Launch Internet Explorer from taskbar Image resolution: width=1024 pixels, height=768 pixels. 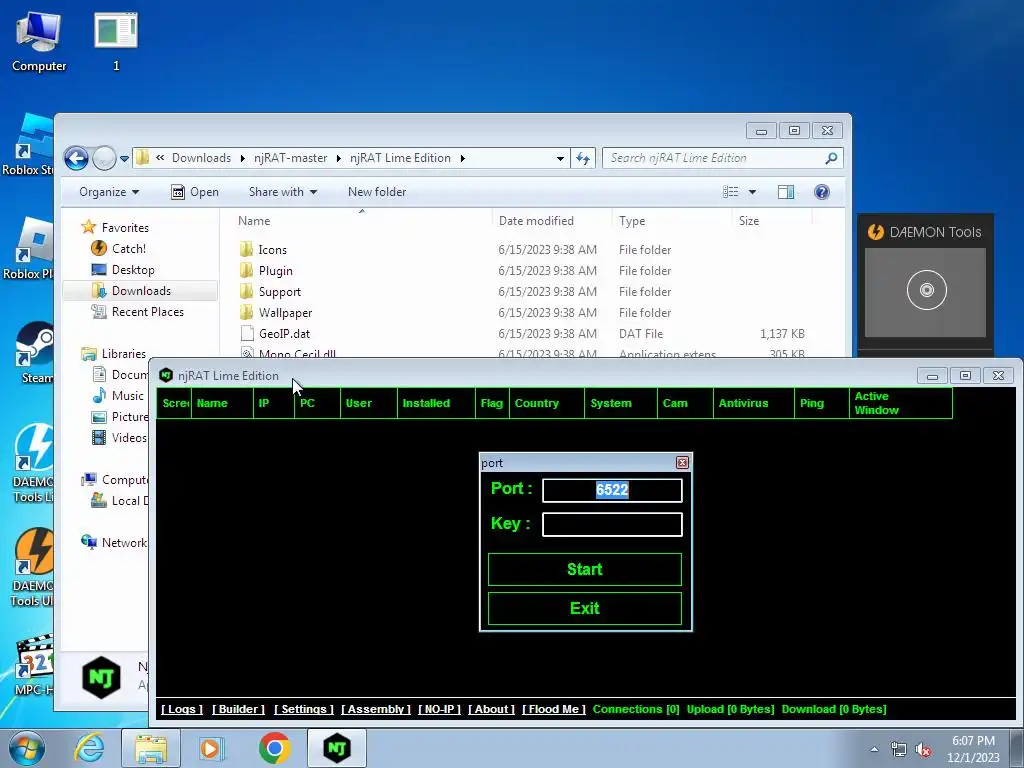[x=89, y=748]
